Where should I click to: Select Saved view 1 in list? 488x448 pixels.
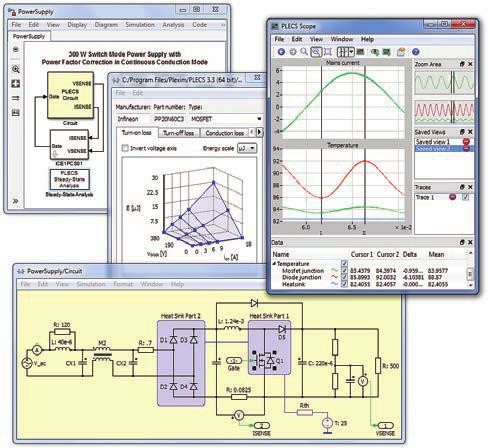(x=432, y=142)
